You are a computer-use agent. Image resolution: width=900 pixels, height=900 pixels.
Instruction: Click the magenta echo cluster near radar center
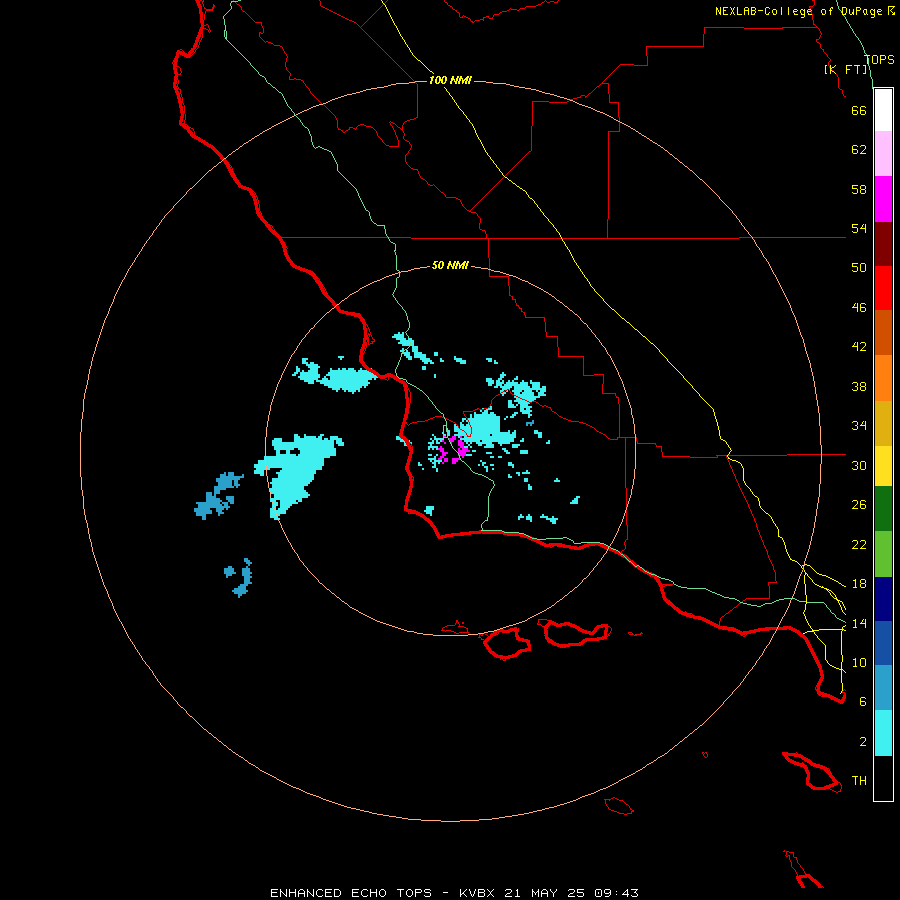(454, 449)
